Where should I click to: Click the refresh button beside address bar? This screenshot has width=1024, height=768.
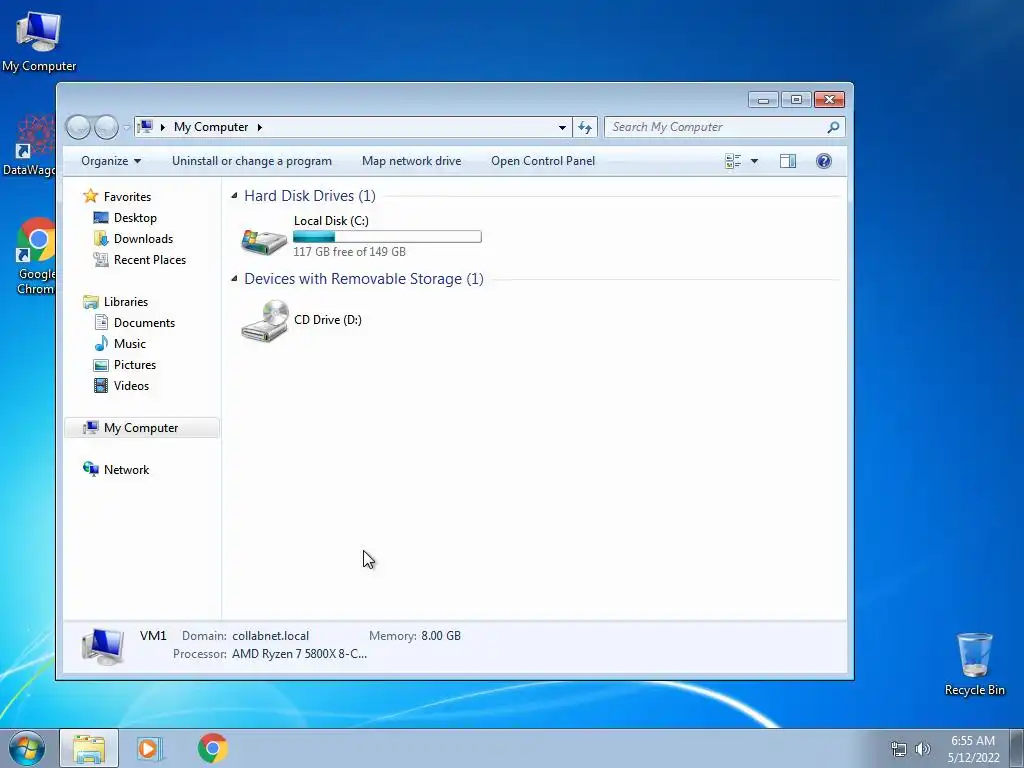click(x=584, y=127)
